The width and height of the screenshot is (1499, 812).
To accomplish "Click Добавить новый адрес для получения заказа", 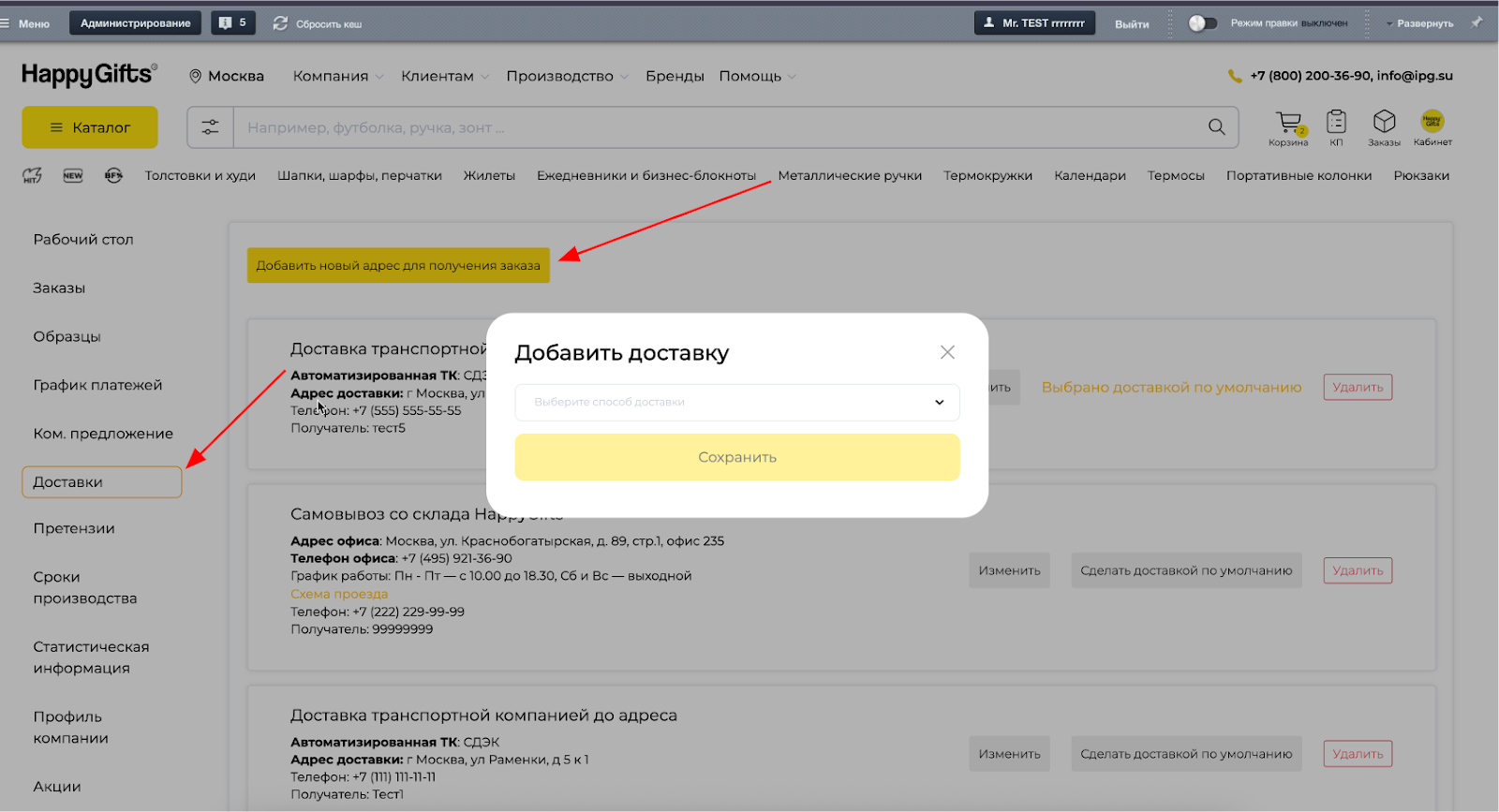I will (398, 265).
